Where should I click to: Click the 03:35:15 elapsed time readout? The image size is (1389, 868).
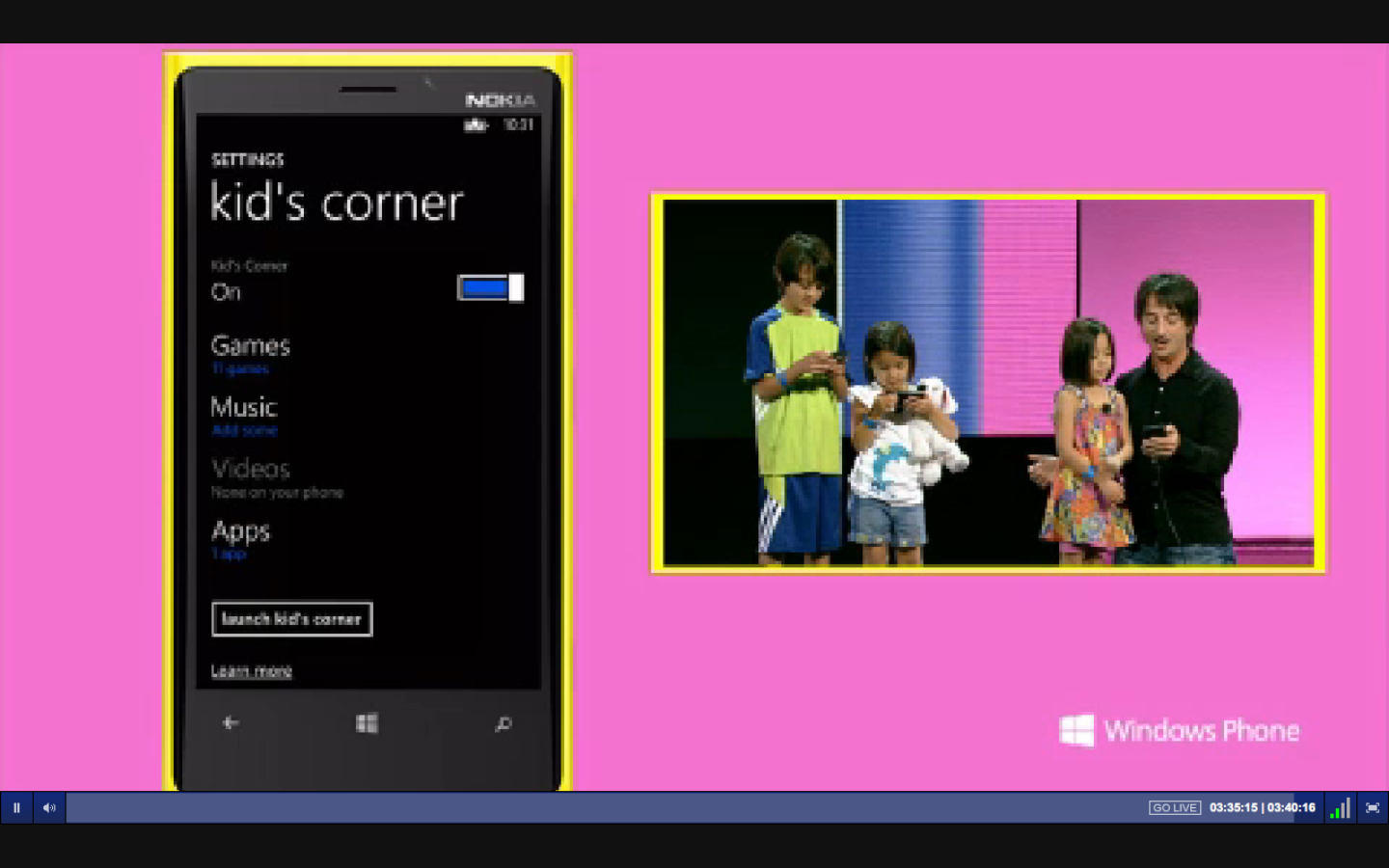[1233, 808]
